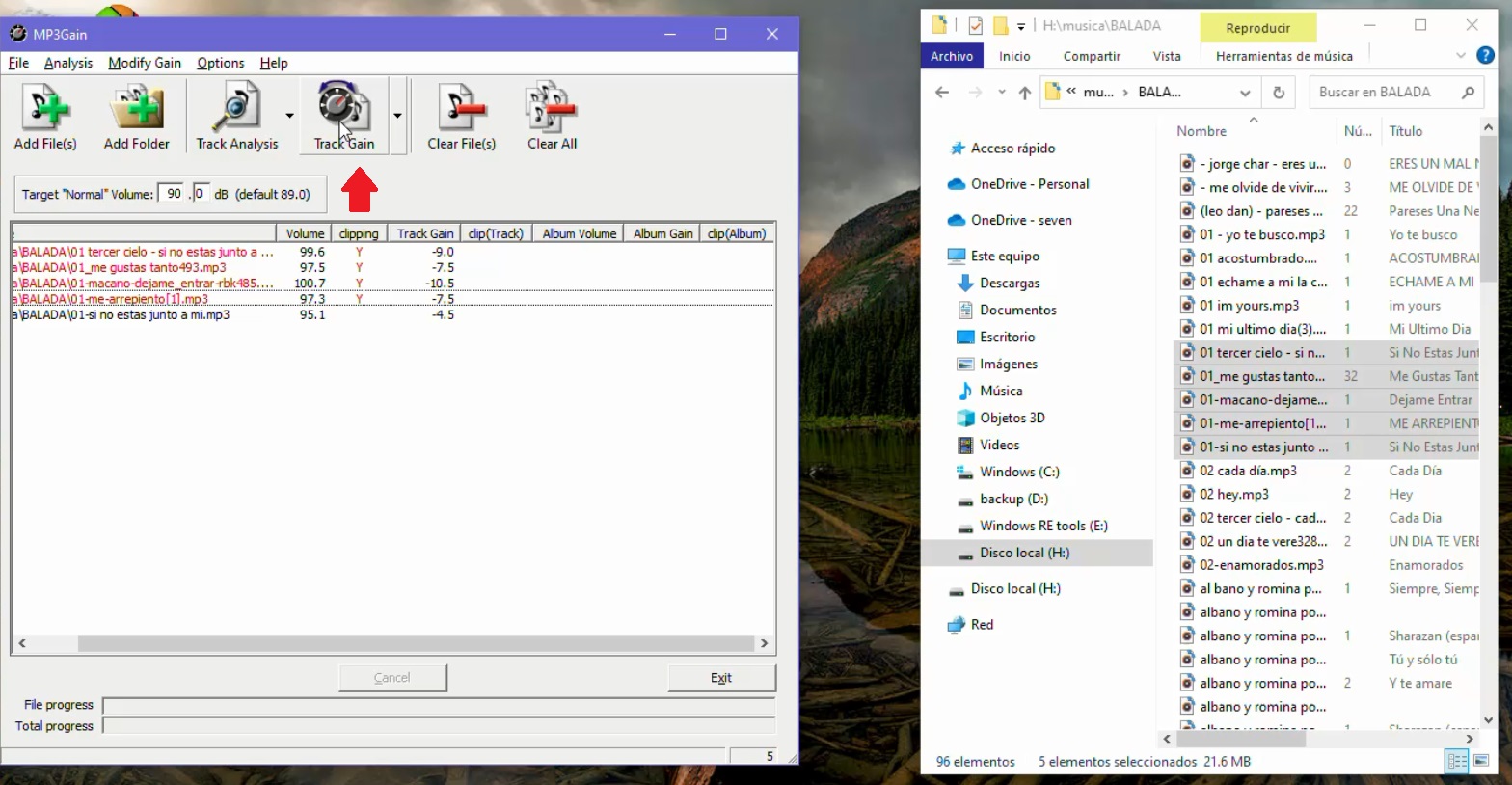Screen dimensions: 1512x785
Task: Refresh the BALADA folder view
Action: pyautogui.click(x=1279, y=93)
